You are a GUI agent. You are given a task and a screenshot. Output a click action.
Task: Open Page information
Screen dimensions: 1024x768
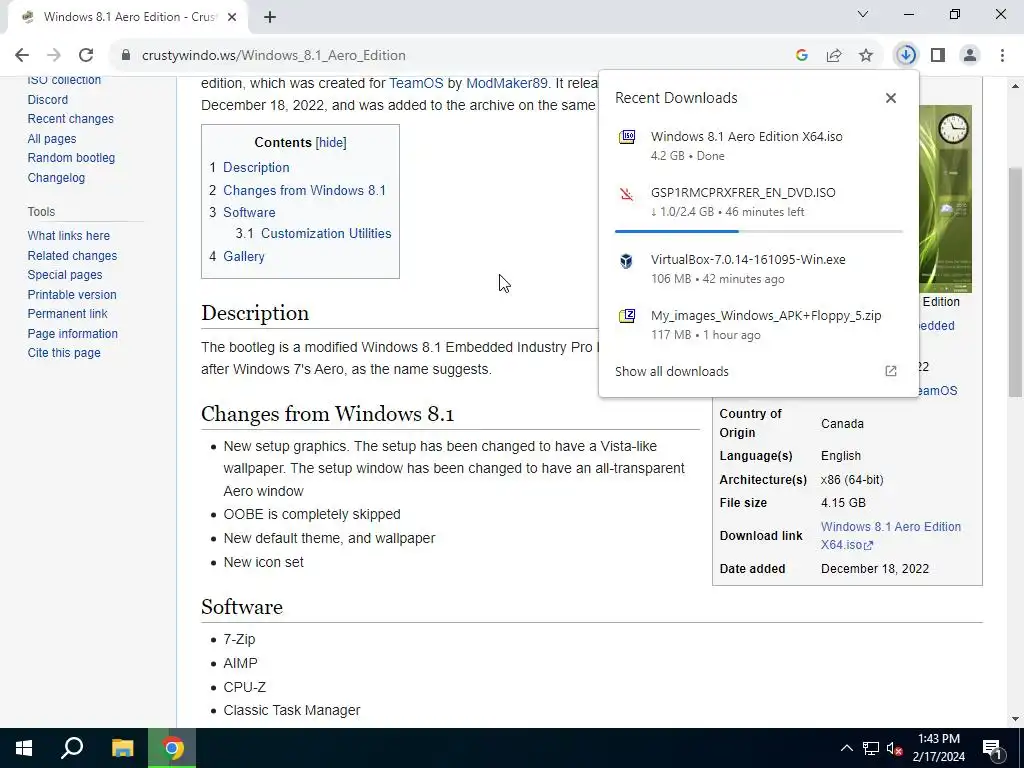(x=72, y=334)
